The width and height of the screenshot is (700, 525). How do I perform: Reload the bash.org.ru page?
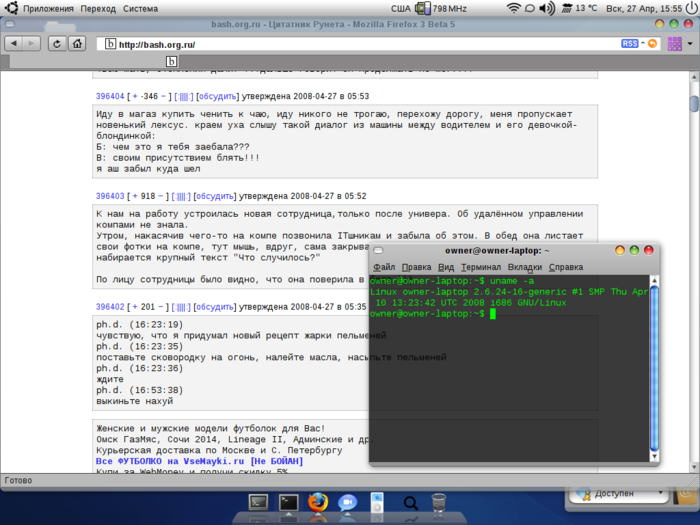pyautogui.click(x=57, y=44)
